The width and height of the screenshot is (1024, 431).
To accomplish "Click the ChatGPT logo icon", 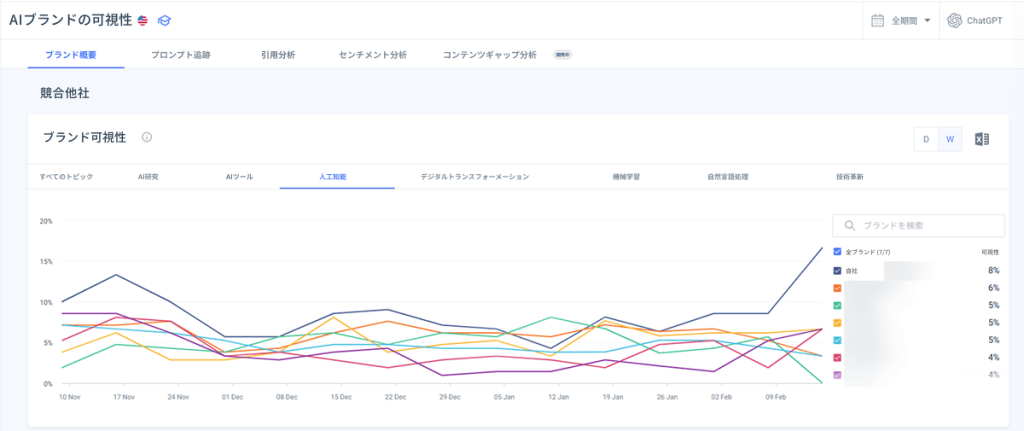I will pos(954,20).
